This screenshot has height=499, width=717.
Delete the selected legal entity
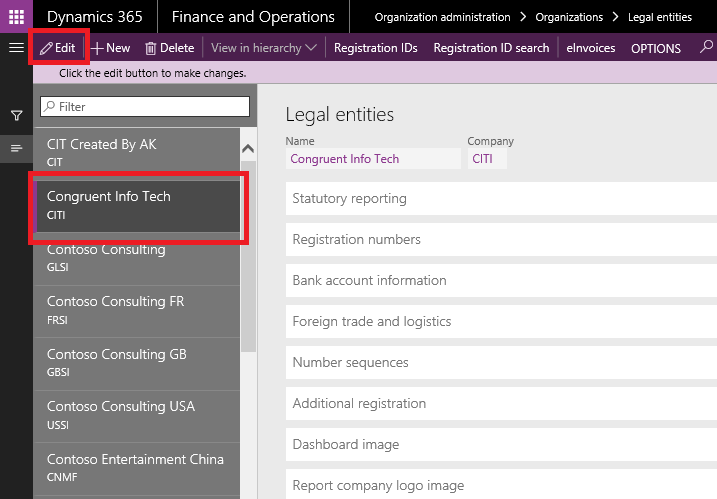coord(170,48)
